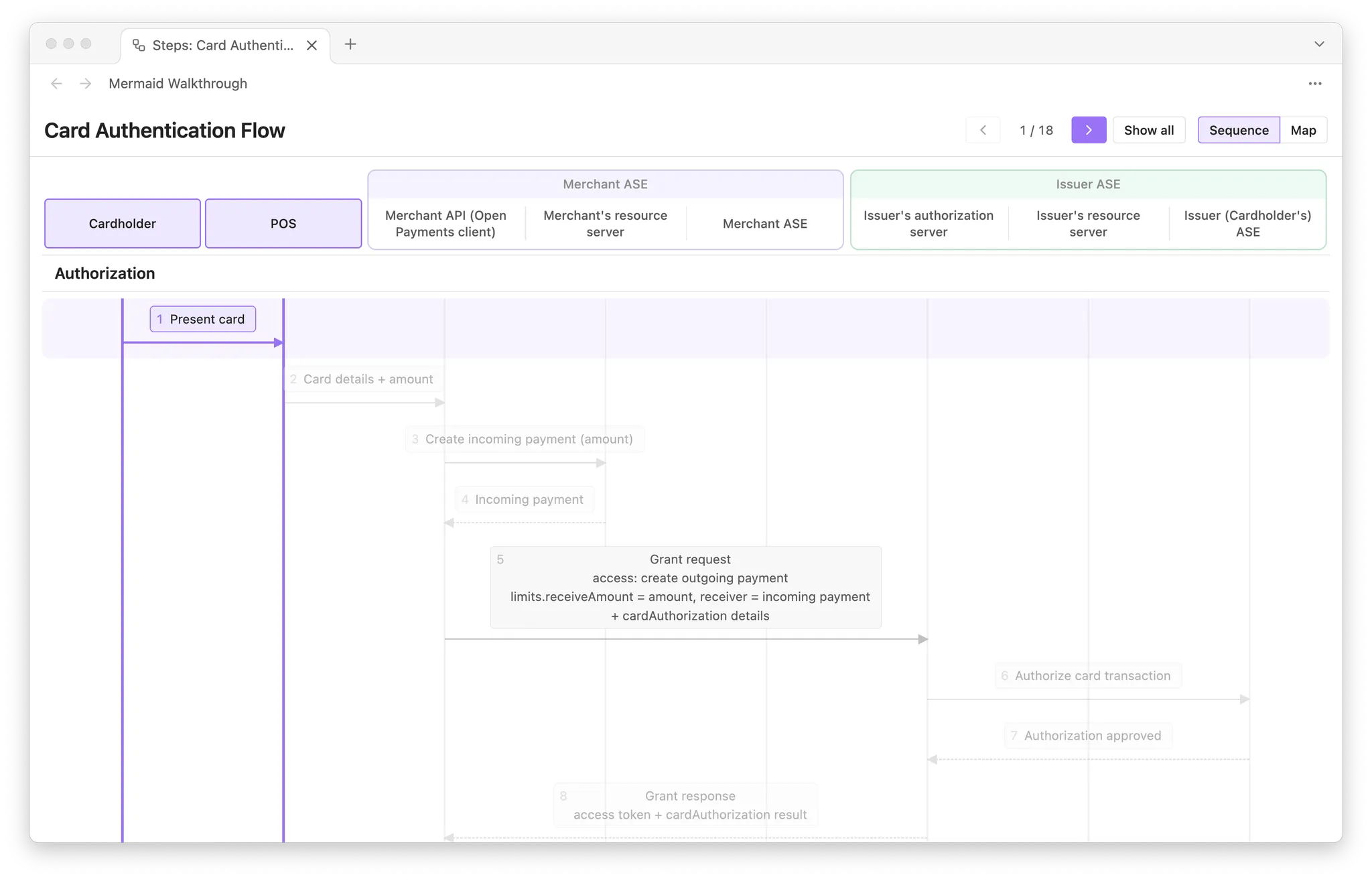The width and height of the screenshot is (1372, 879).
Task: Click the diagram icon on the tab
Action: pyautogui.click(x=139, y=45)
